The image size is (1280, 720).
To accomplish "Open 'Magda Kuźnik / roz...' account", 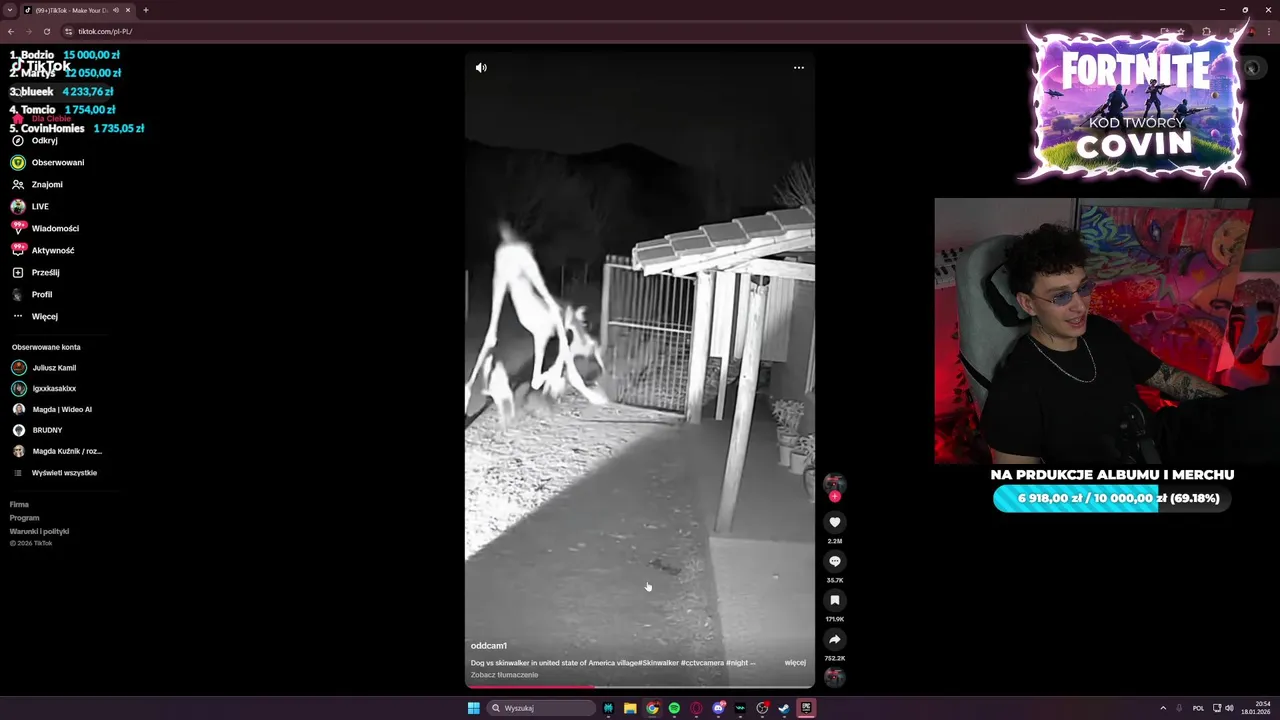I will (x=57, y=452).
